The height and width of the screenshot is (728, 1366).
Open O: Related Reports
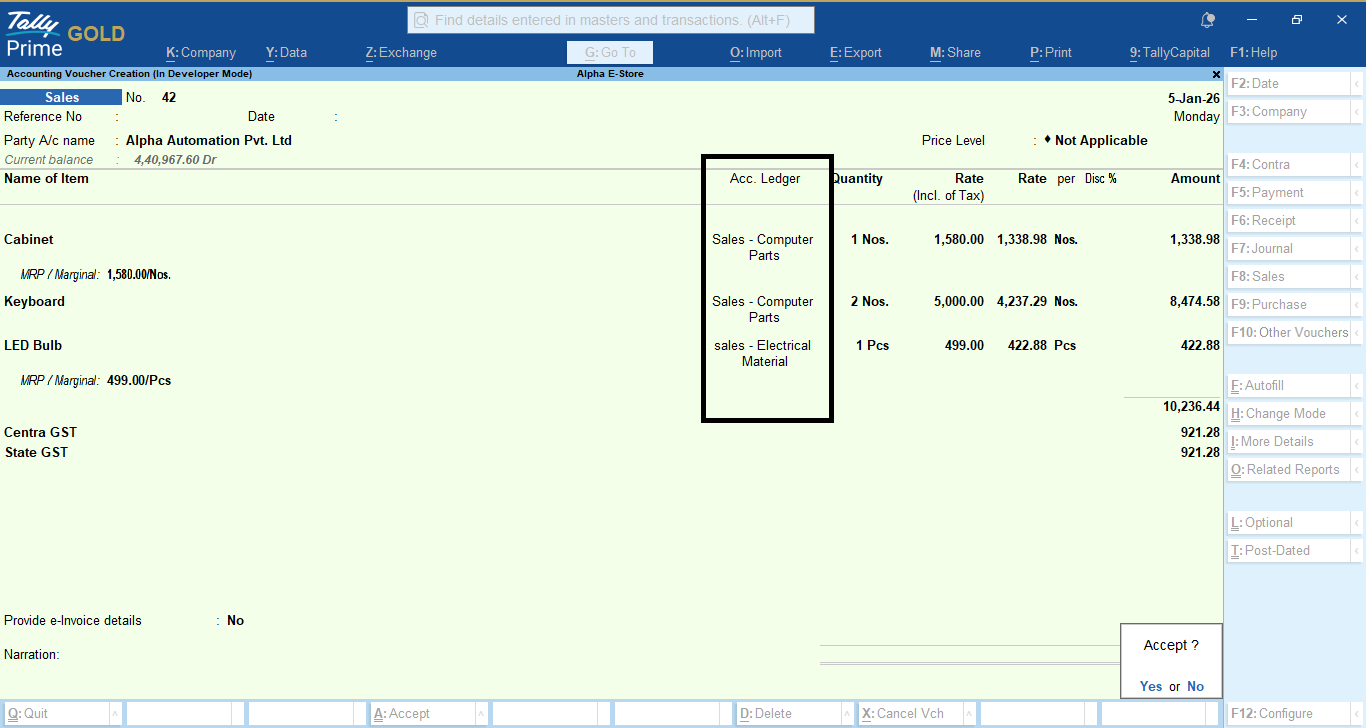pyautogui.click(x=1289, y=470)
